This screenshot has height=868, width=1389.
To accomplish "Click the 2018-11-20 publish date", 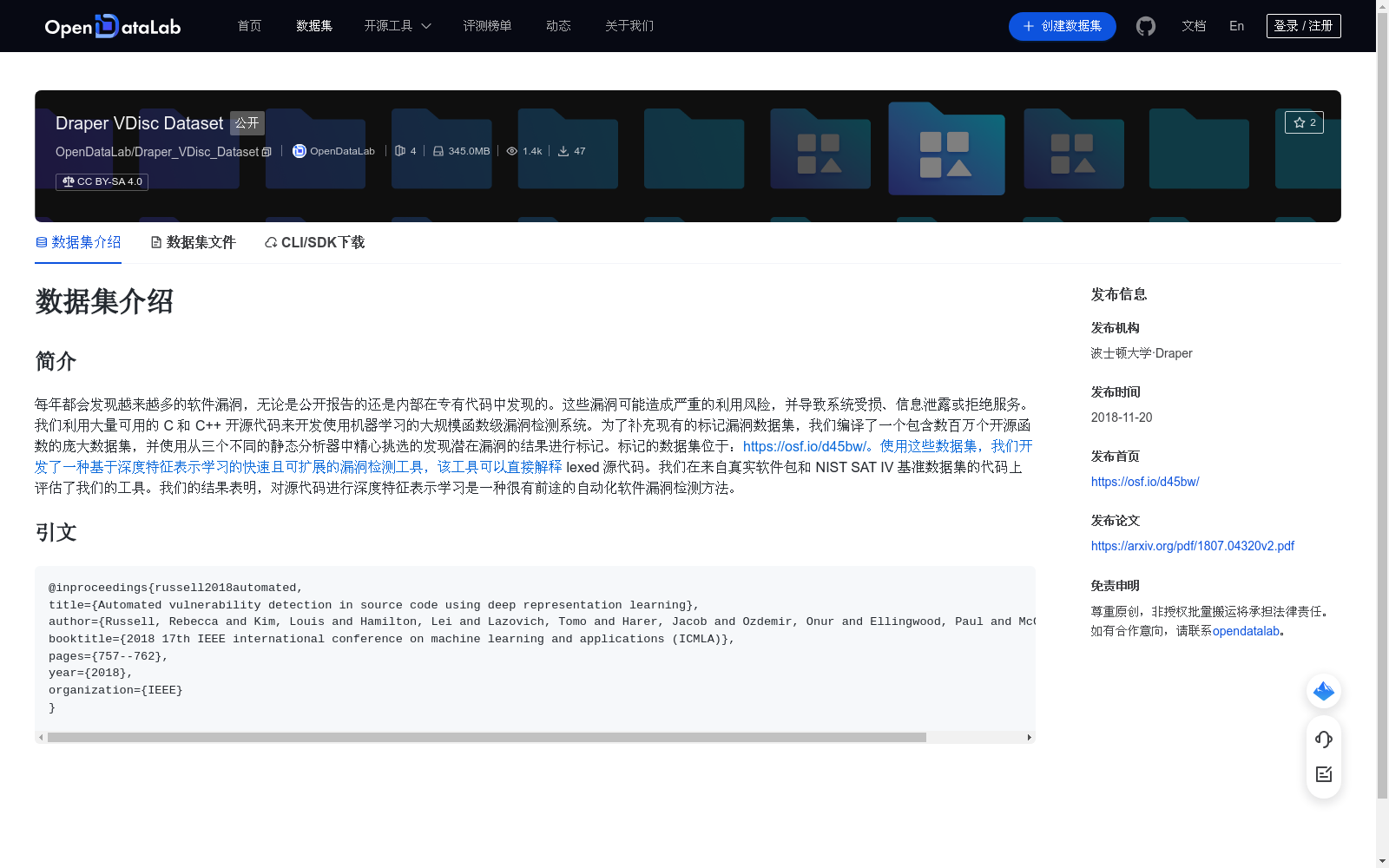I will pos(1122,418).
